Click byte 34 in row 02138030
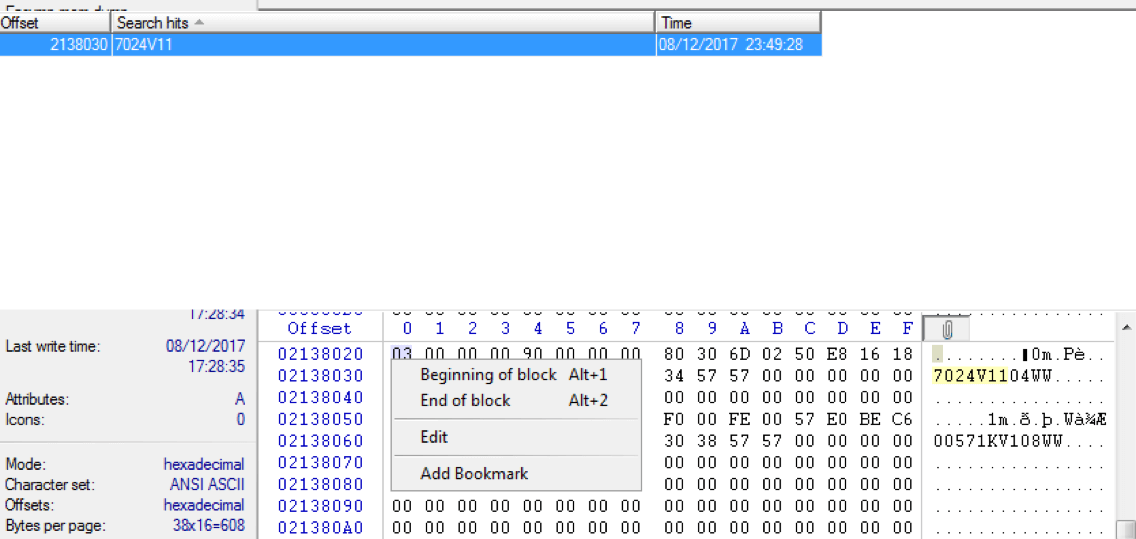 [x=674, y=376]
